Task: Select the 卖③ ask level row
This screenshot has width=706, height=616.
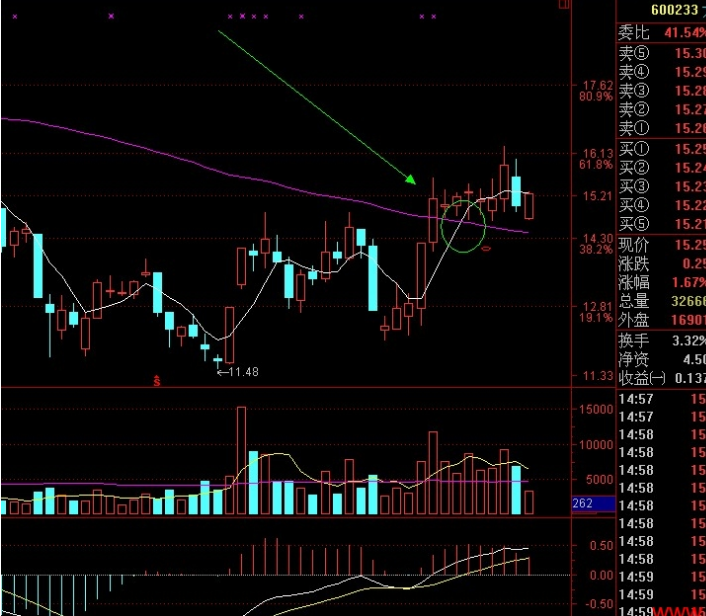Action: point(661,91)
